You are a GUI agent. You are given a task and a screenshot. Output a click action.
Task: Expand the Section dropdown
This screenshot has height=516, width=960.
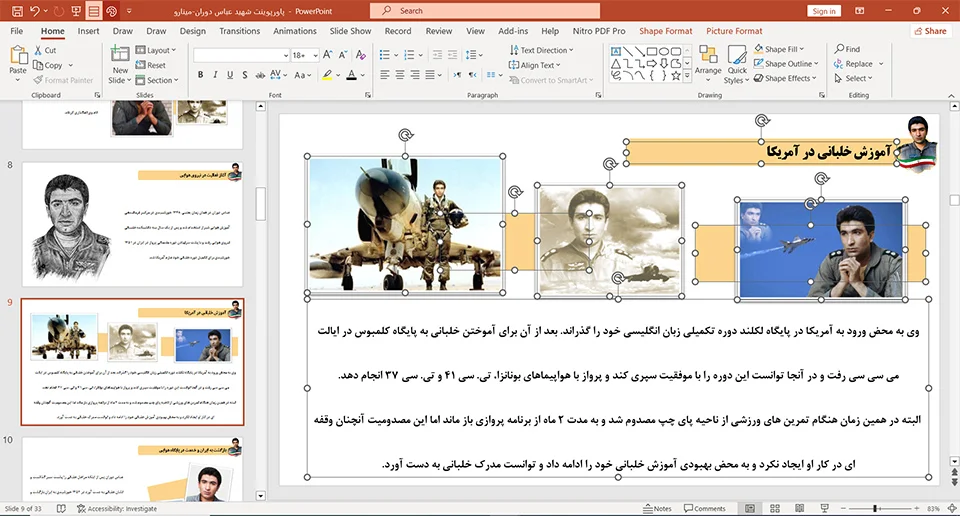tap(157, 80)
